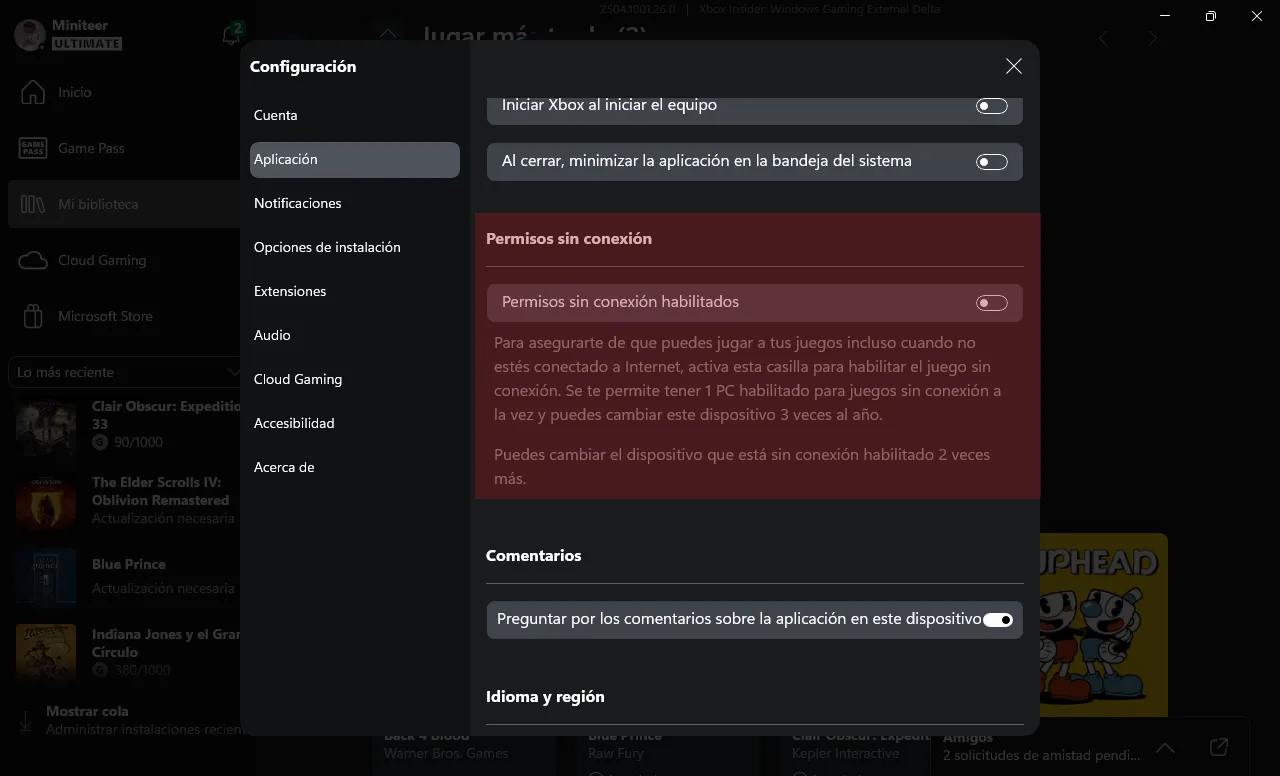Click the Game Pass icon in sidebar
Viewport: 1280px width, 776px height.
coord(33,148)
